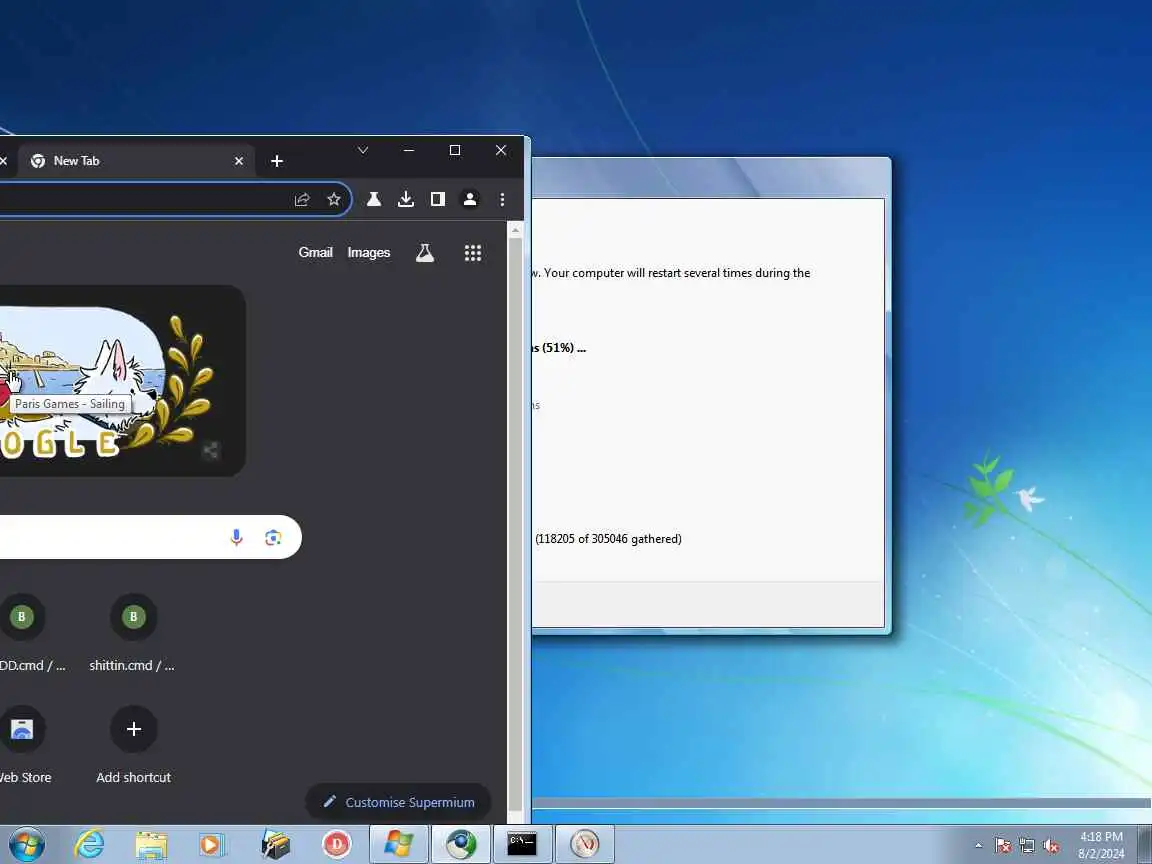Image resolution: width=1152 pixels, height=864 pixels.
Task: Open the command prompt taskbar button
Action: (522, 844)
